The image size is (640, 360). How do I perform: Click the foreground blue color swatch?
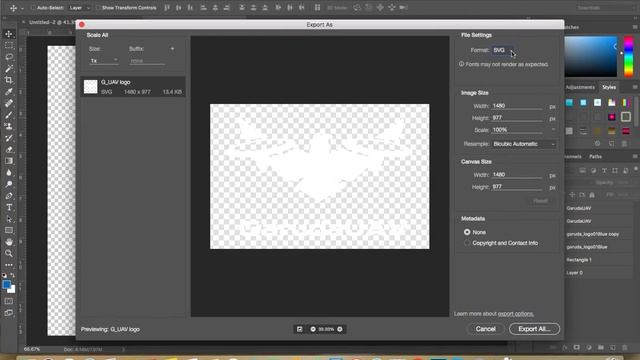tap(7, 284)
